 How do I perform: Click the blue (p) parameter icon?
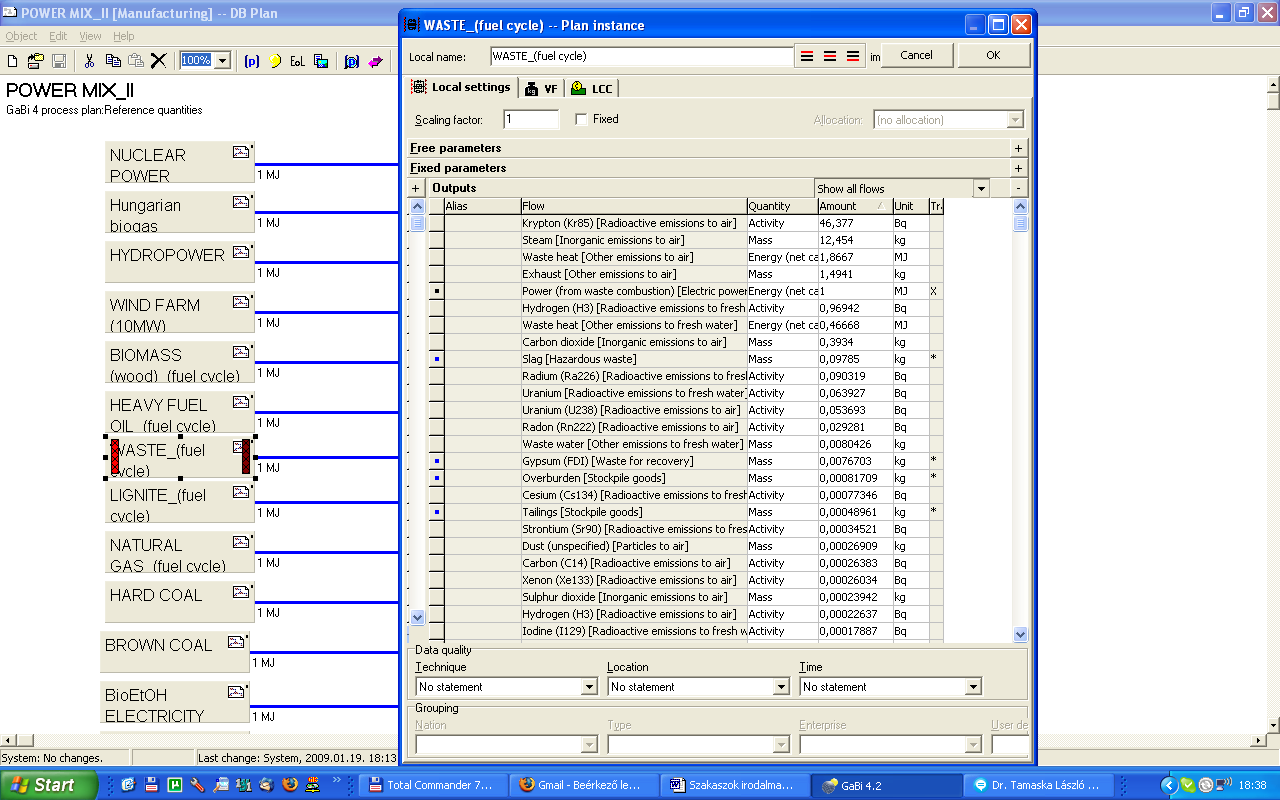[252, 61]
